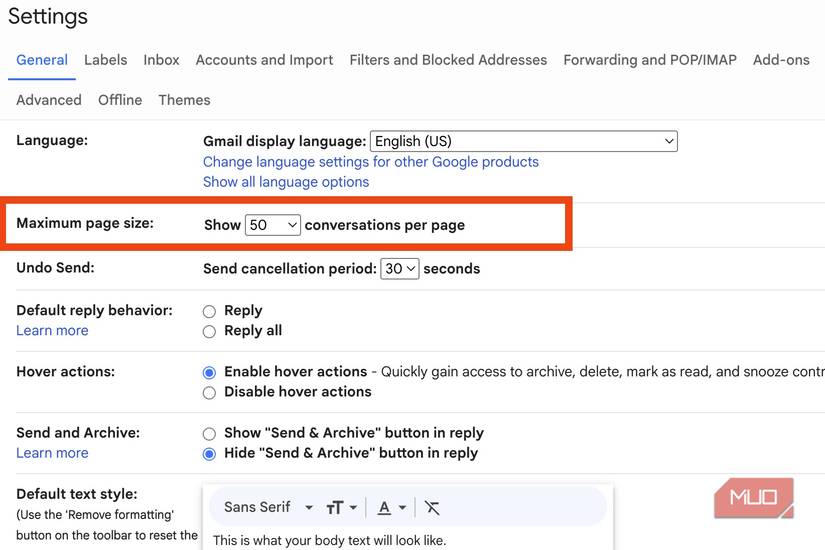Choose Disable hover actions option

pos(209,393)
